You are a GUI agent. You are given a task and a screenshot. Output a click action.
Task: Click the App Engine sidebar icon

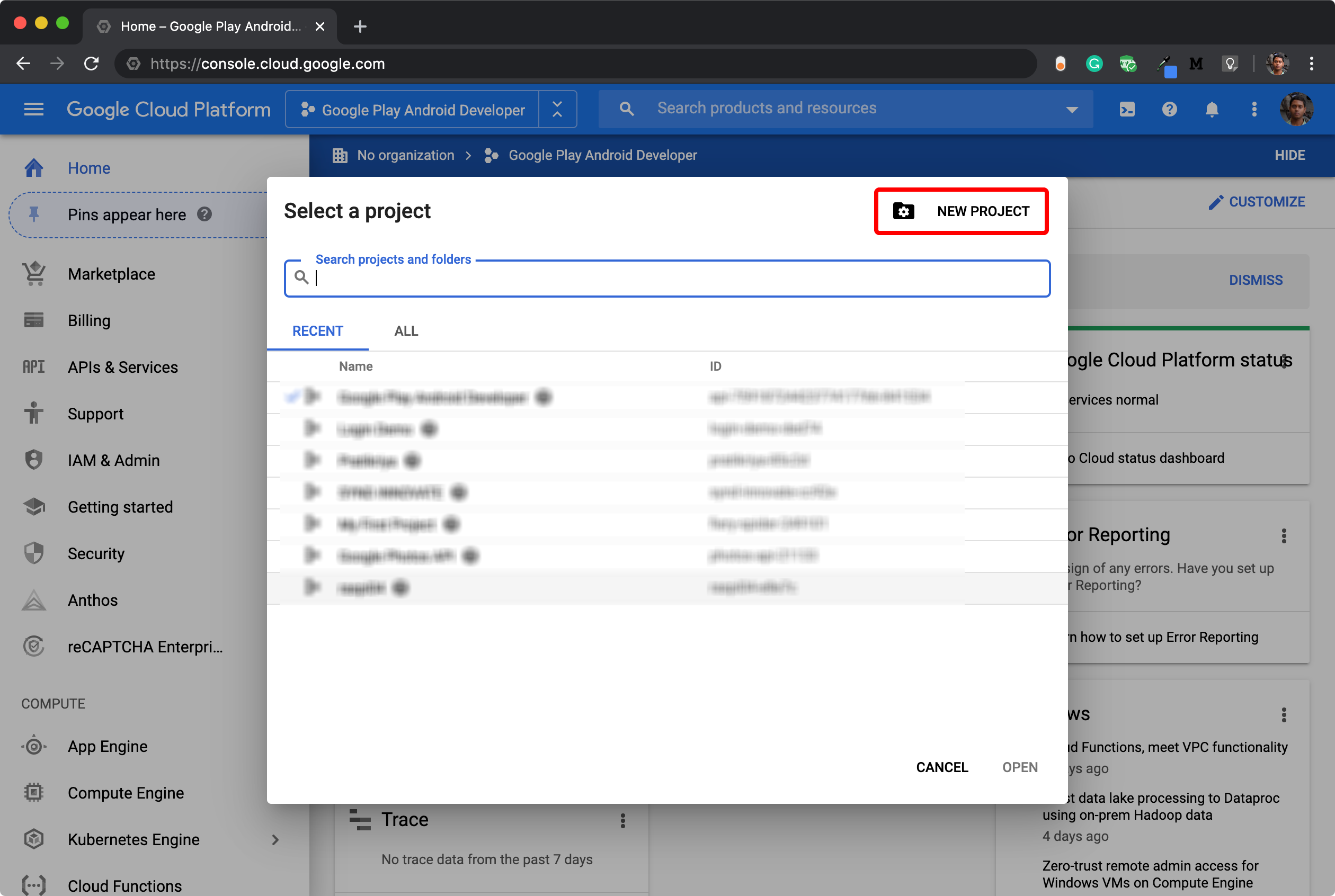tap(34, 746)
